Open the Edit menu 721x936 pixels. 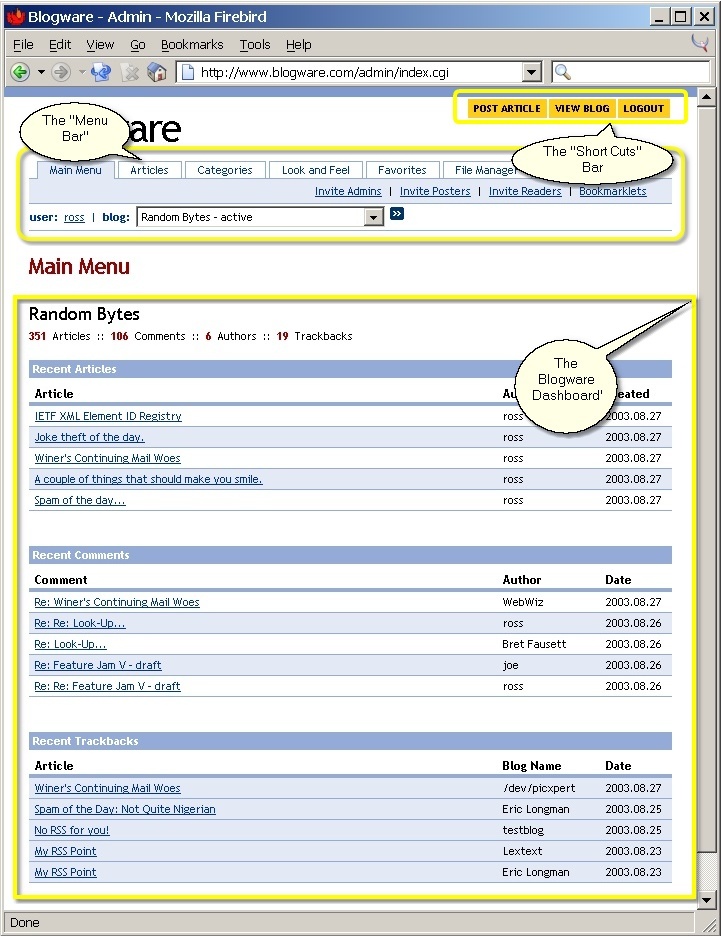[60, 45]
